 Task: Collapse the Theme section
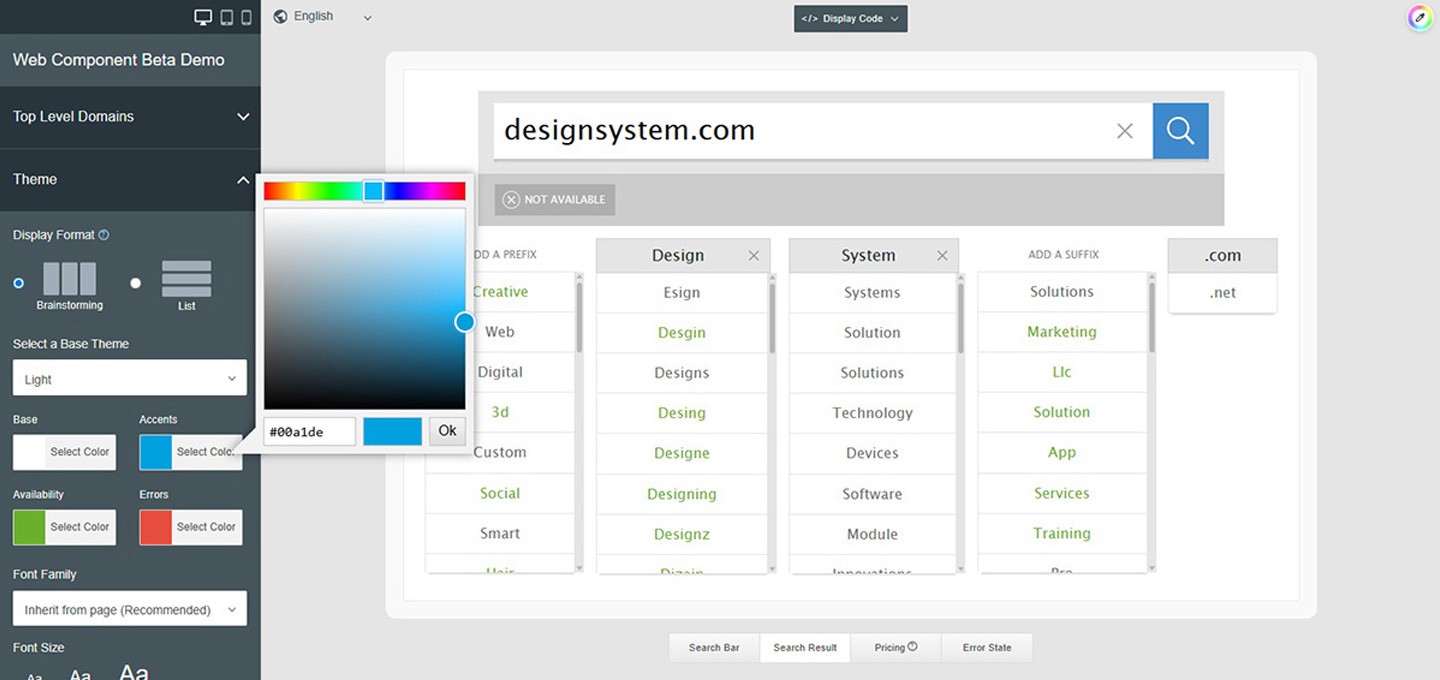pos(242,180)
